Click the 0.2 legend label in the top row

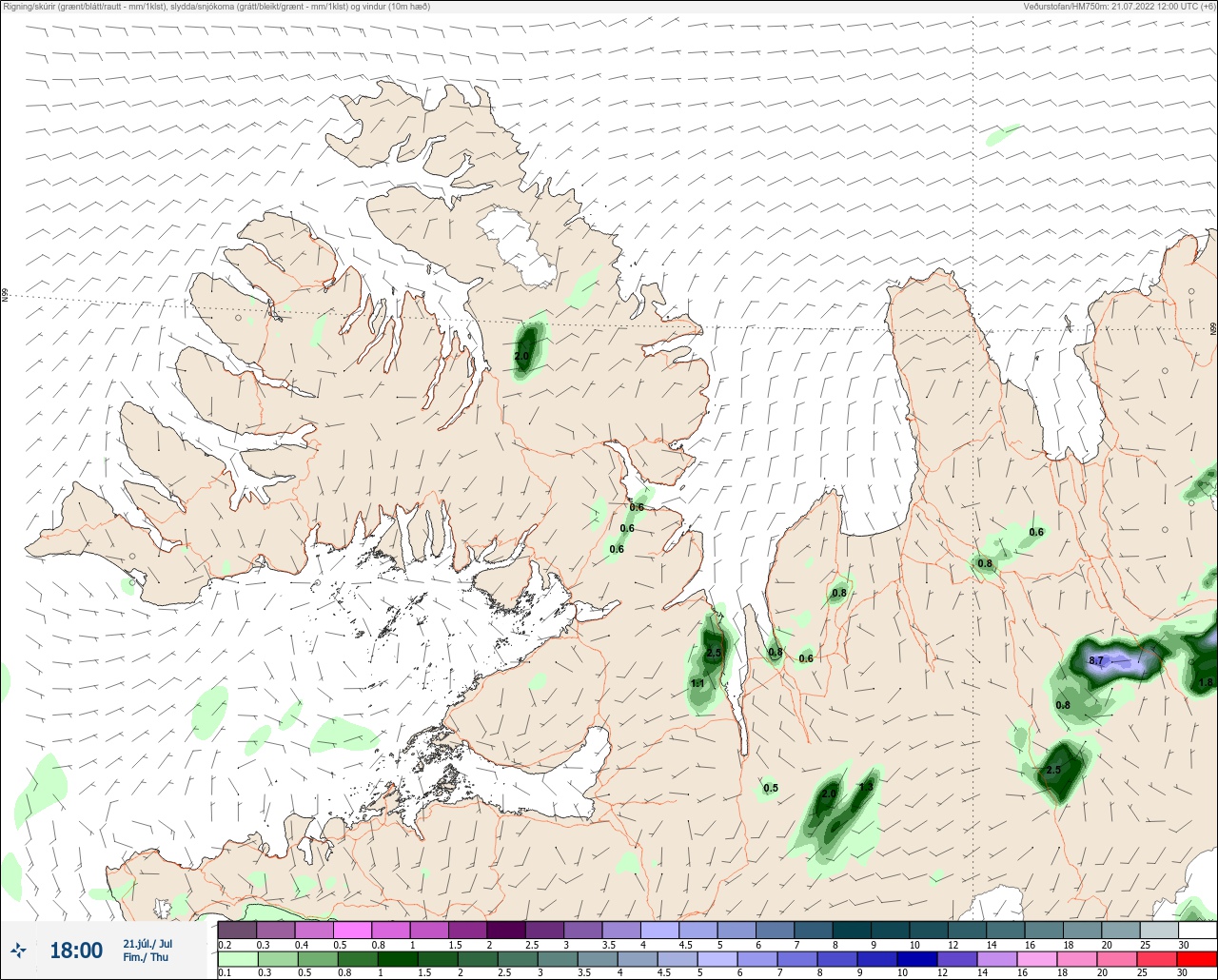pos(225,945)
